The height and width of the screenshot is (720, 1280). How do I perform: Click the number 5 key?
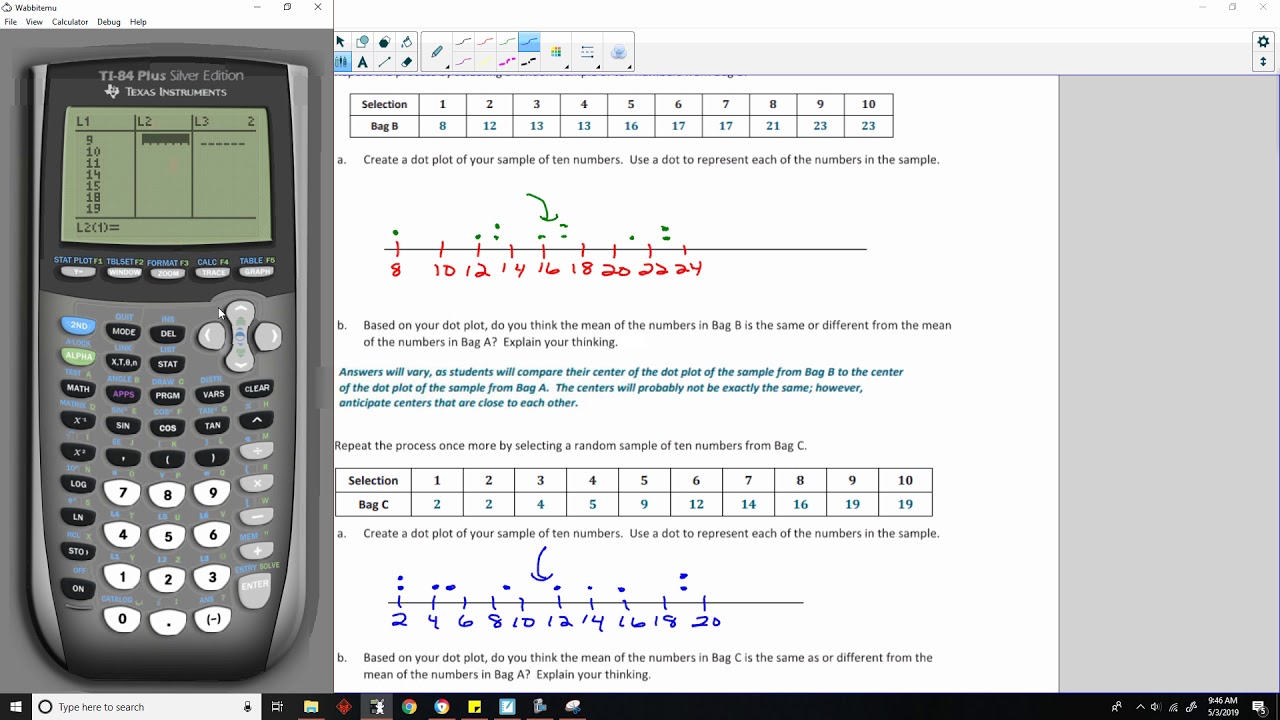168,537
